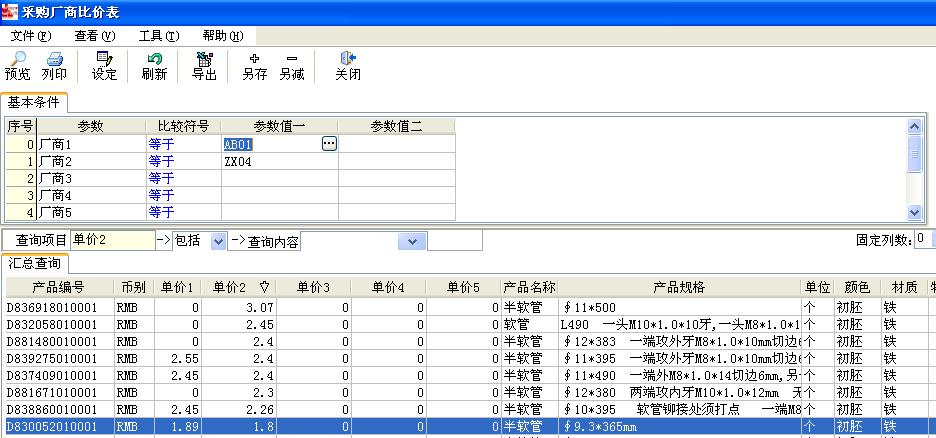Select the 汇总查询 tab
This screenshot has width=936, height=438.
(35, 263)
